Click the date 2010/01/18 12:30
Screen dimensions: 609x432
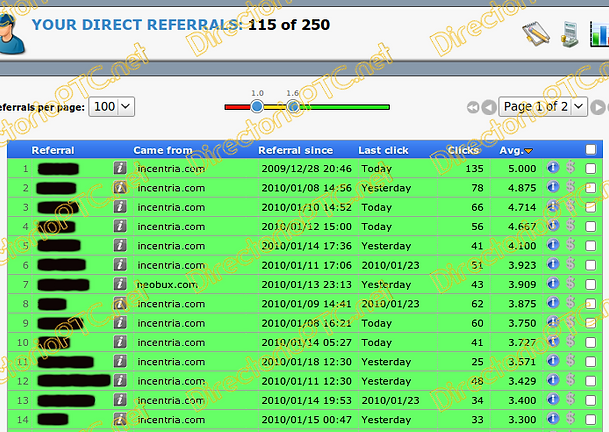306,362
